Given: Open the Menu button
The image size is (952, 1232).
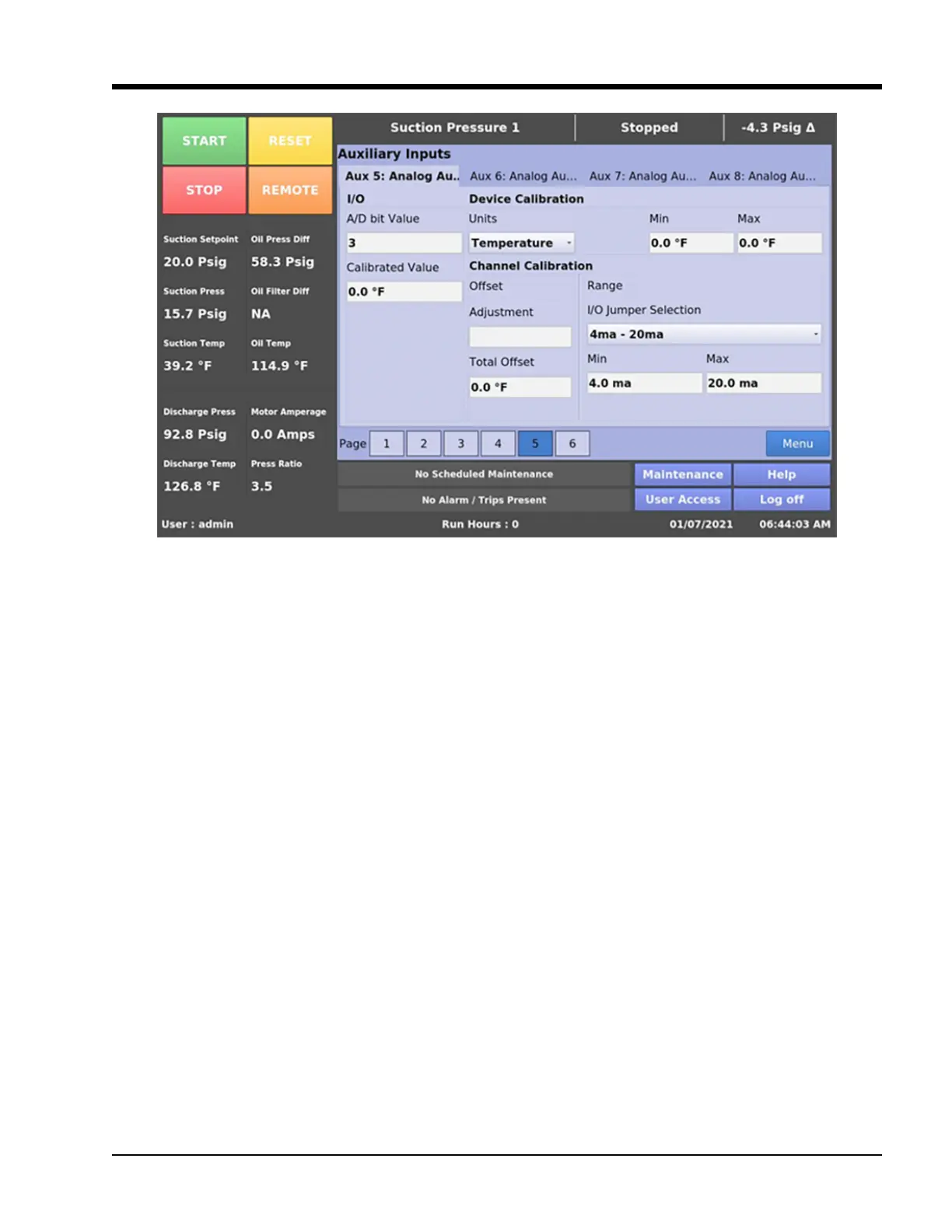Looking at the screenshot, I should 798,443.
